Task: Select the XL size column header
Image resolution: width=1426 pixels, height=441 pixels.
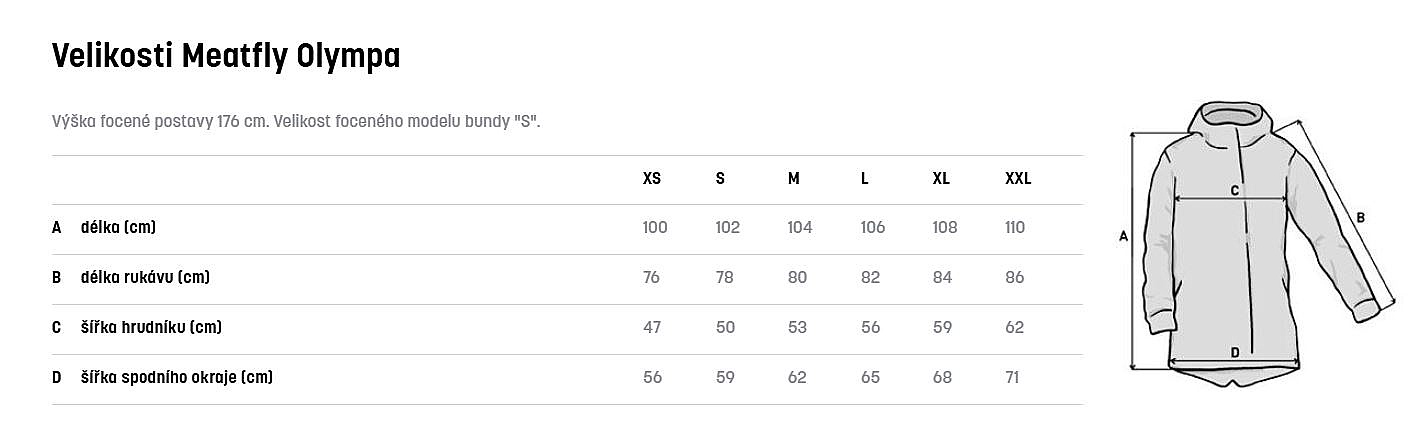Action: [x=940, y=179]
